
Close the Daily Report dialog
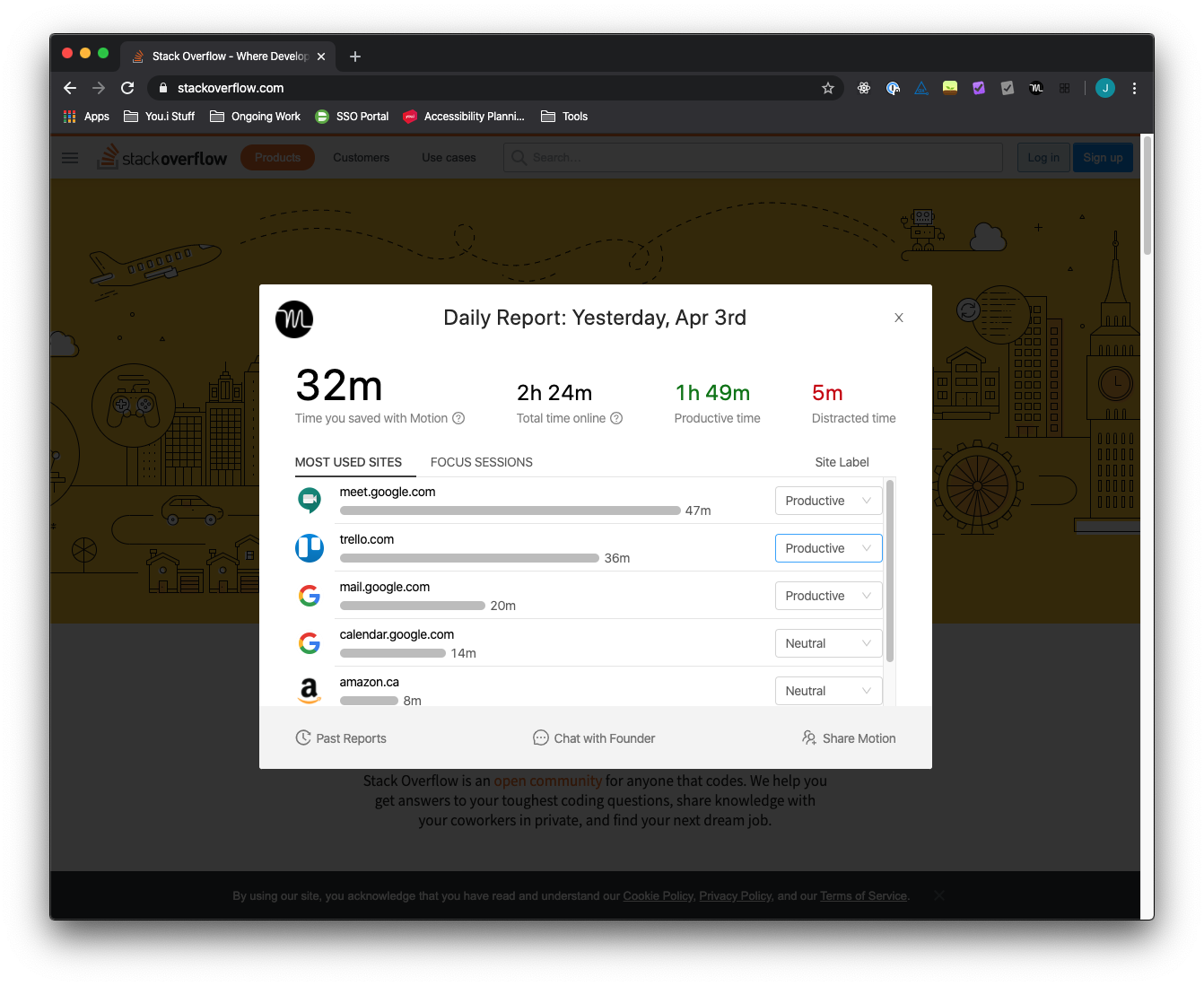pyautogui.click(x=898, y=318)
